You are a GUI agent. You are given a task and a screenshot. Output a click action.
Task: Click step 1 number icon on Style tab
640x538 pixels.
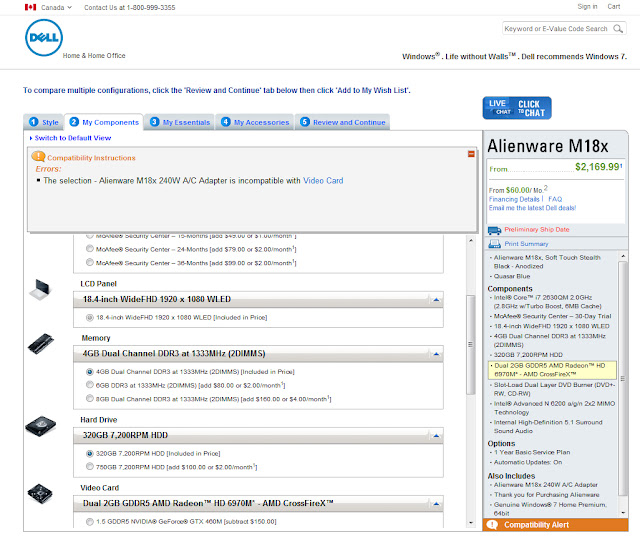33,122
